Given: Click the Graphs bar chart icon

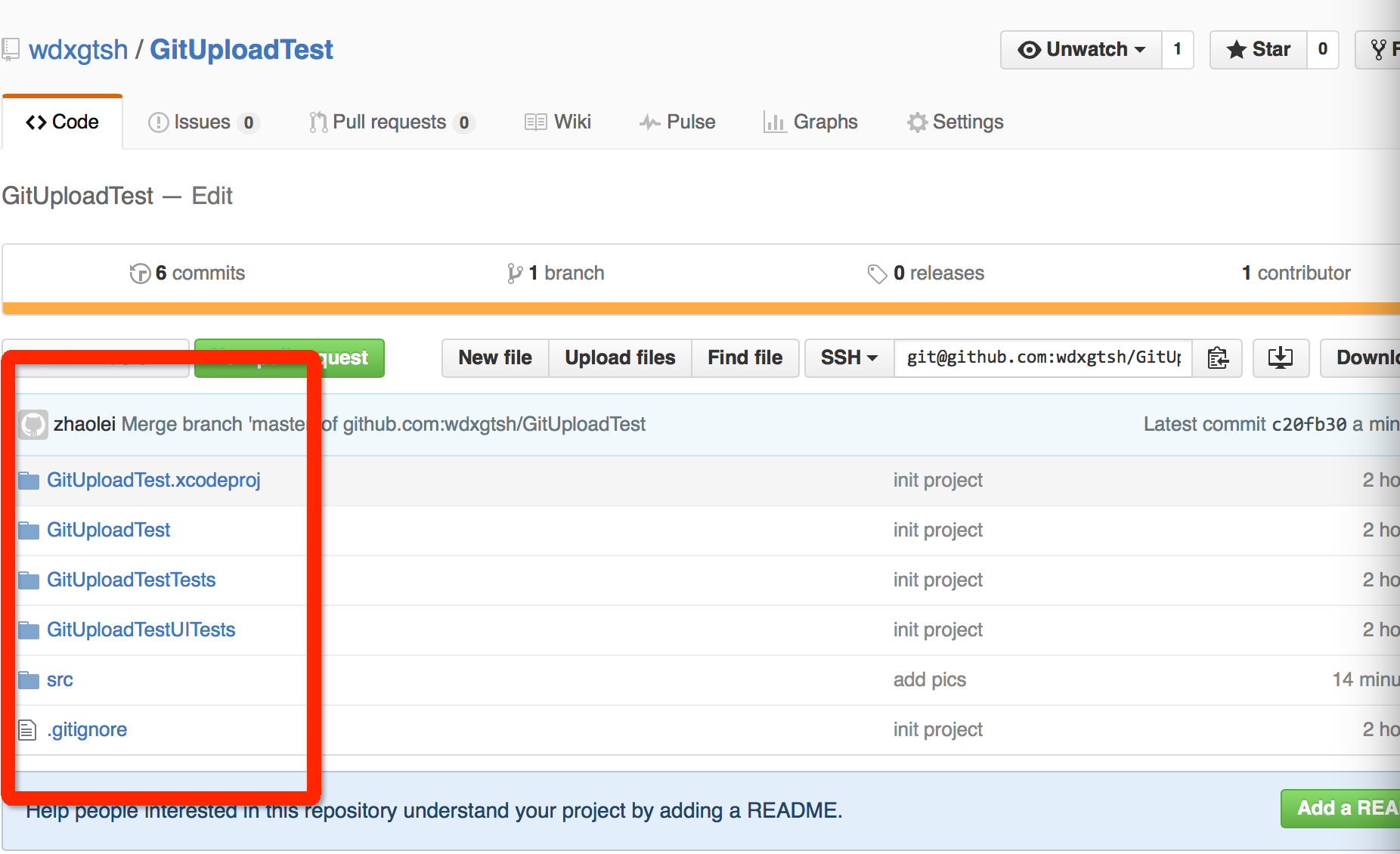Looking at the screenshot, I should (774, 122).
